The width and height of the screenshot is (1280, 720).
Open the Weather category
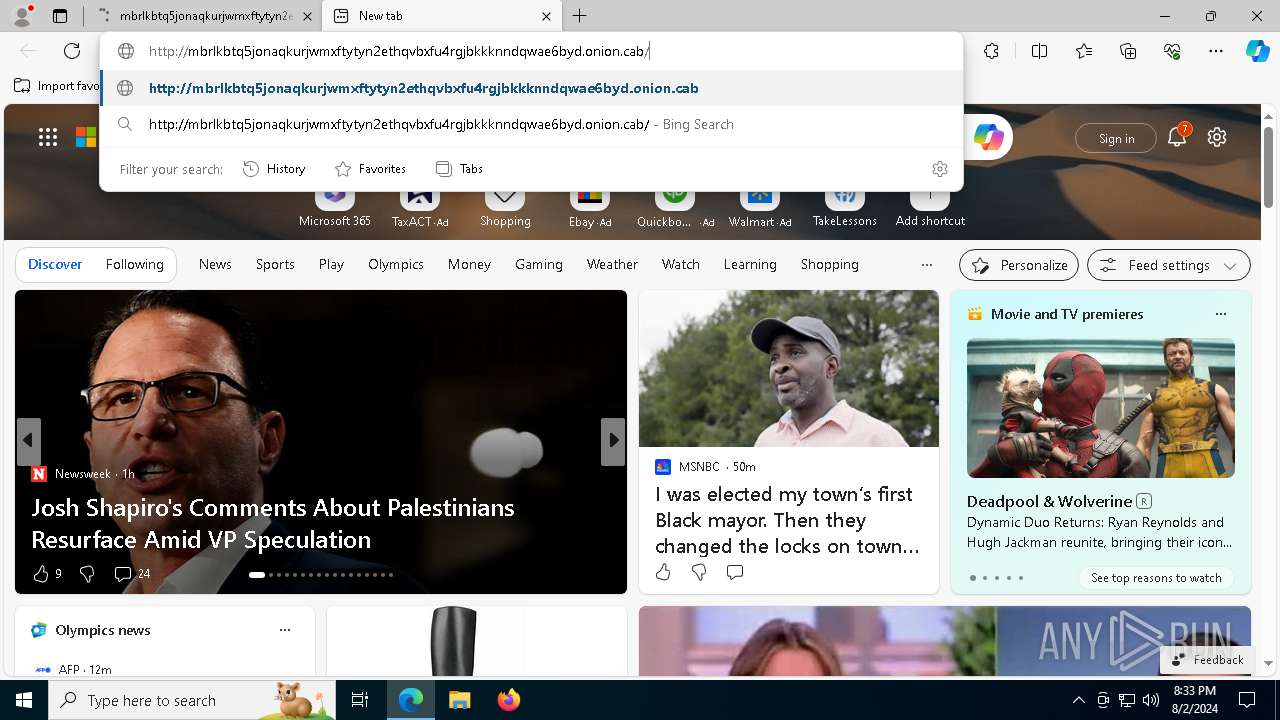(x=612, y=265)
